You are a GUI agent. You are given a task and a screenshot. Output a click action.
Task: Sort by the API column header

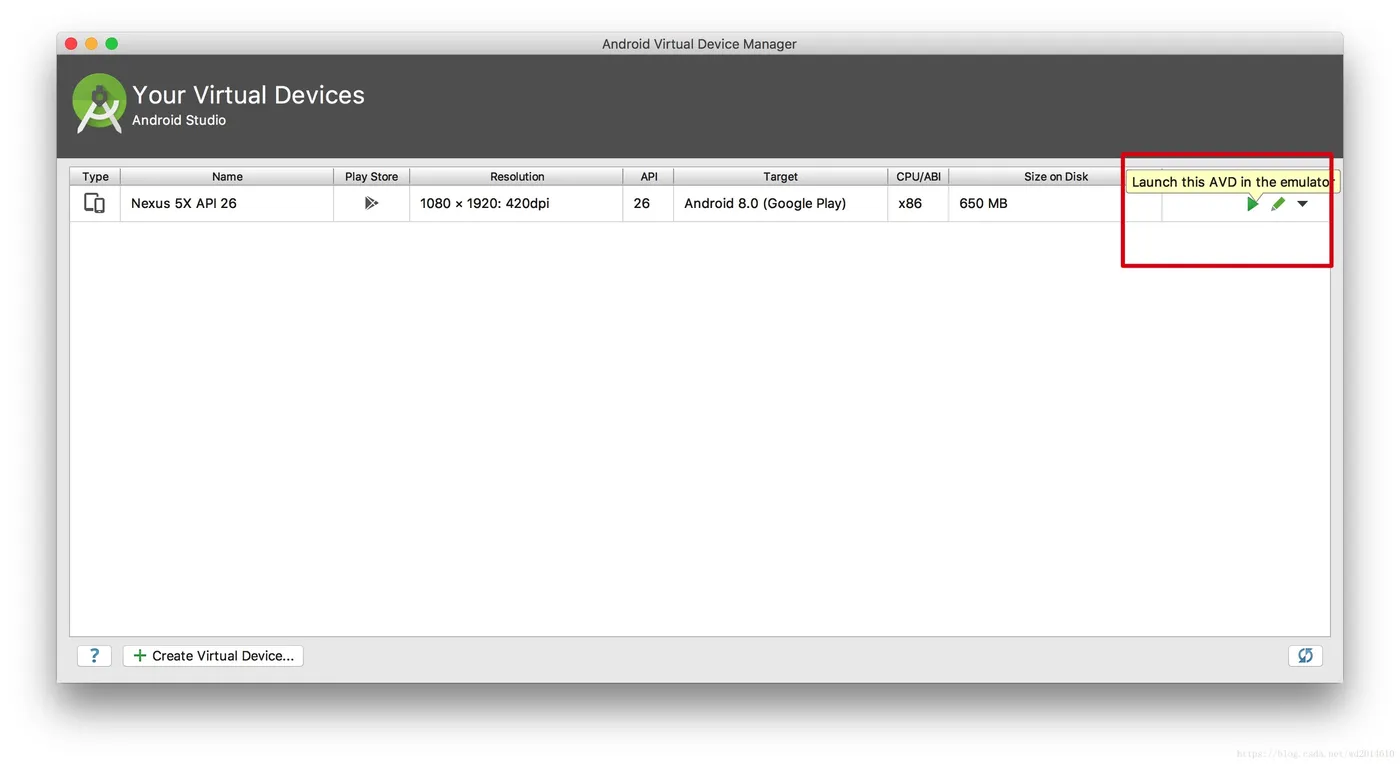[x=649, y=176]
